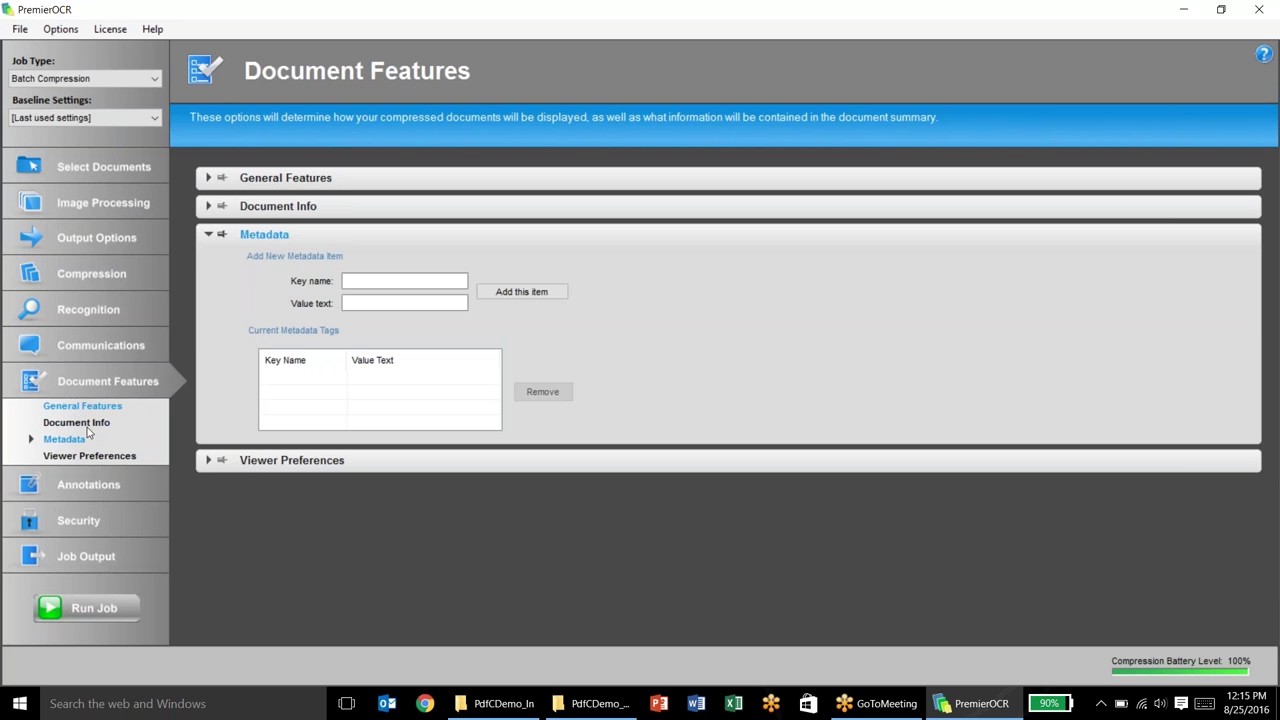The image size is (1280, 720).
Task: Open the Options menu
Action: coord(60,29)
